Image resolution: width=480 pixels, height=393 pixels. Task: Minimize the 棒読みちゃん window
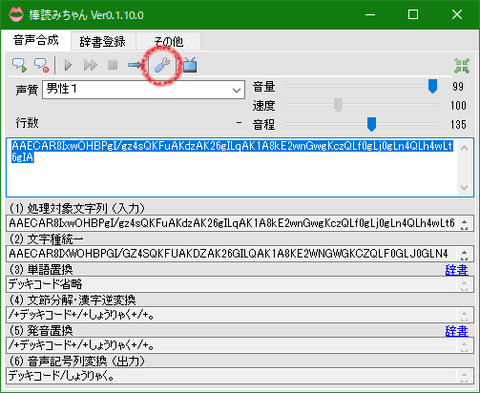click(370, 15)
